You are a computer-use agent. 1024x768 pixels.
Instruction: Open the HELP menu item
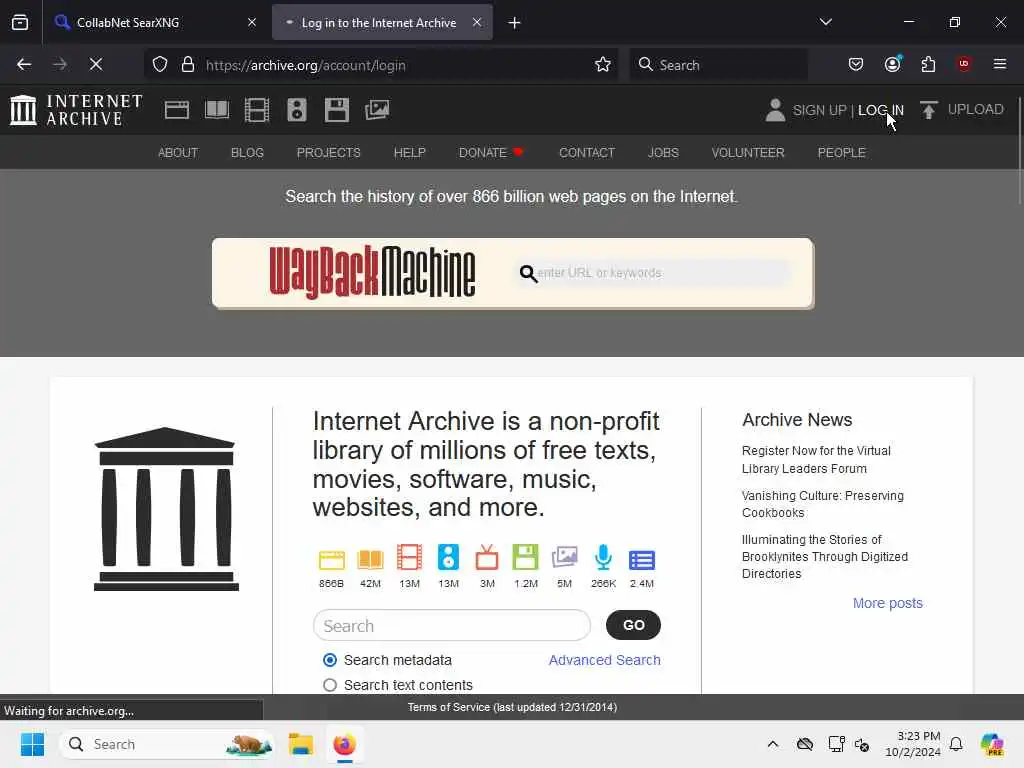click(409, 153)
